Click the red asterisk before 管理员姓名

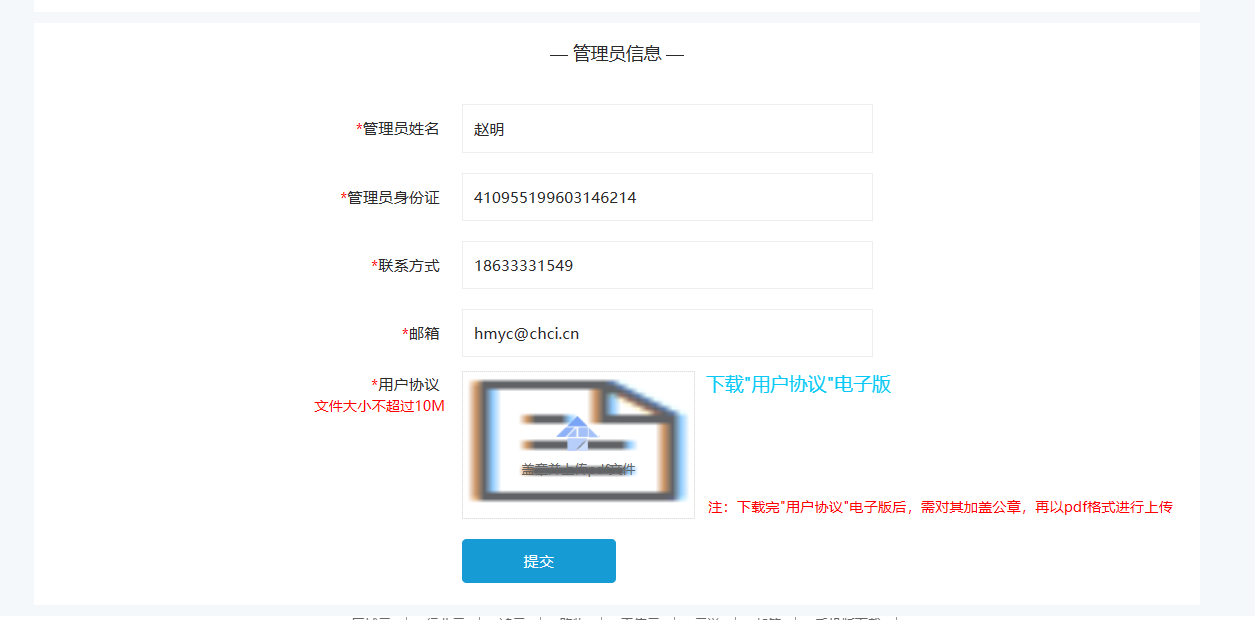tap(359, 129)
